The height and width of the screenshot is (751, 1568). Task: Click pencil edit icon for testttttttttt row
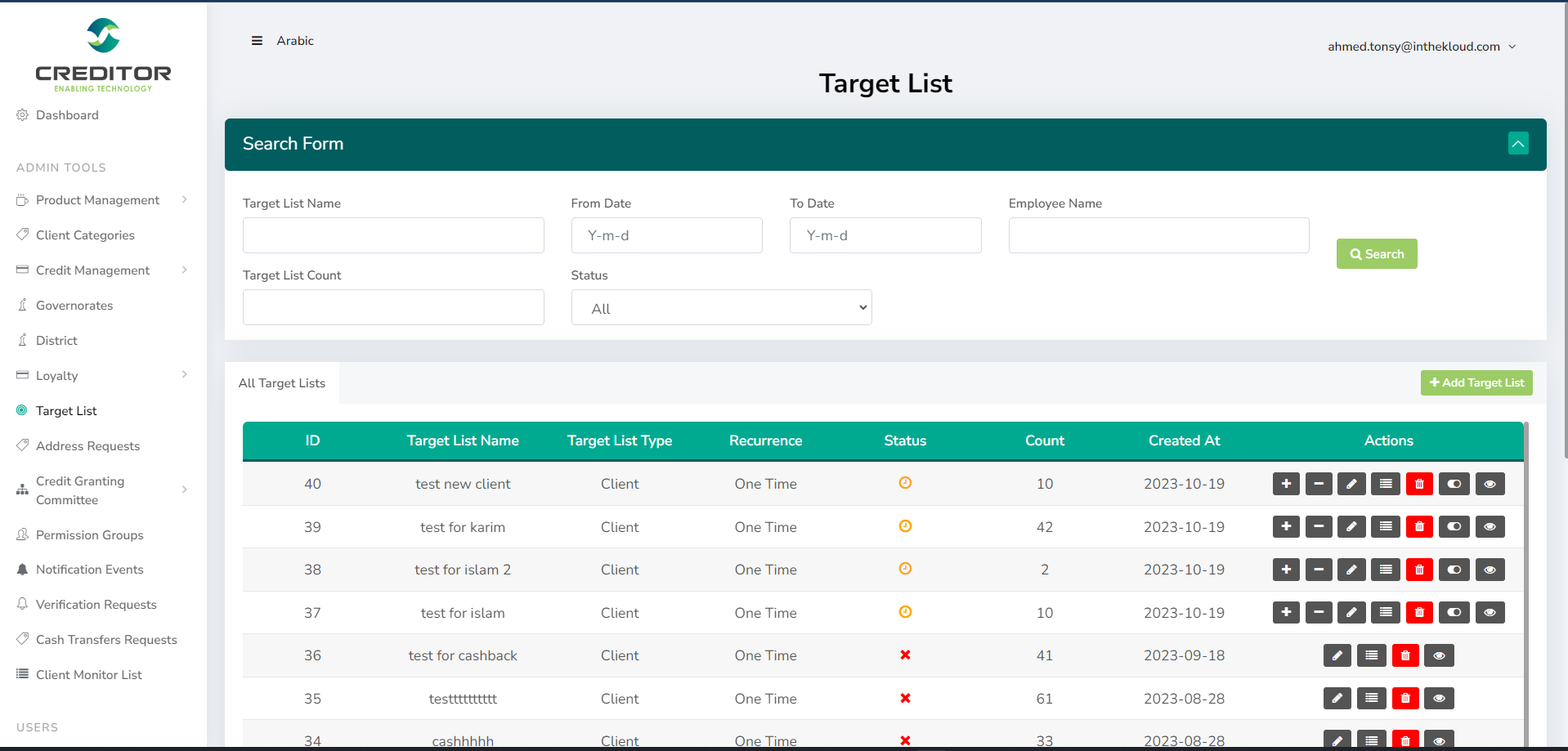pos(1337,699)
